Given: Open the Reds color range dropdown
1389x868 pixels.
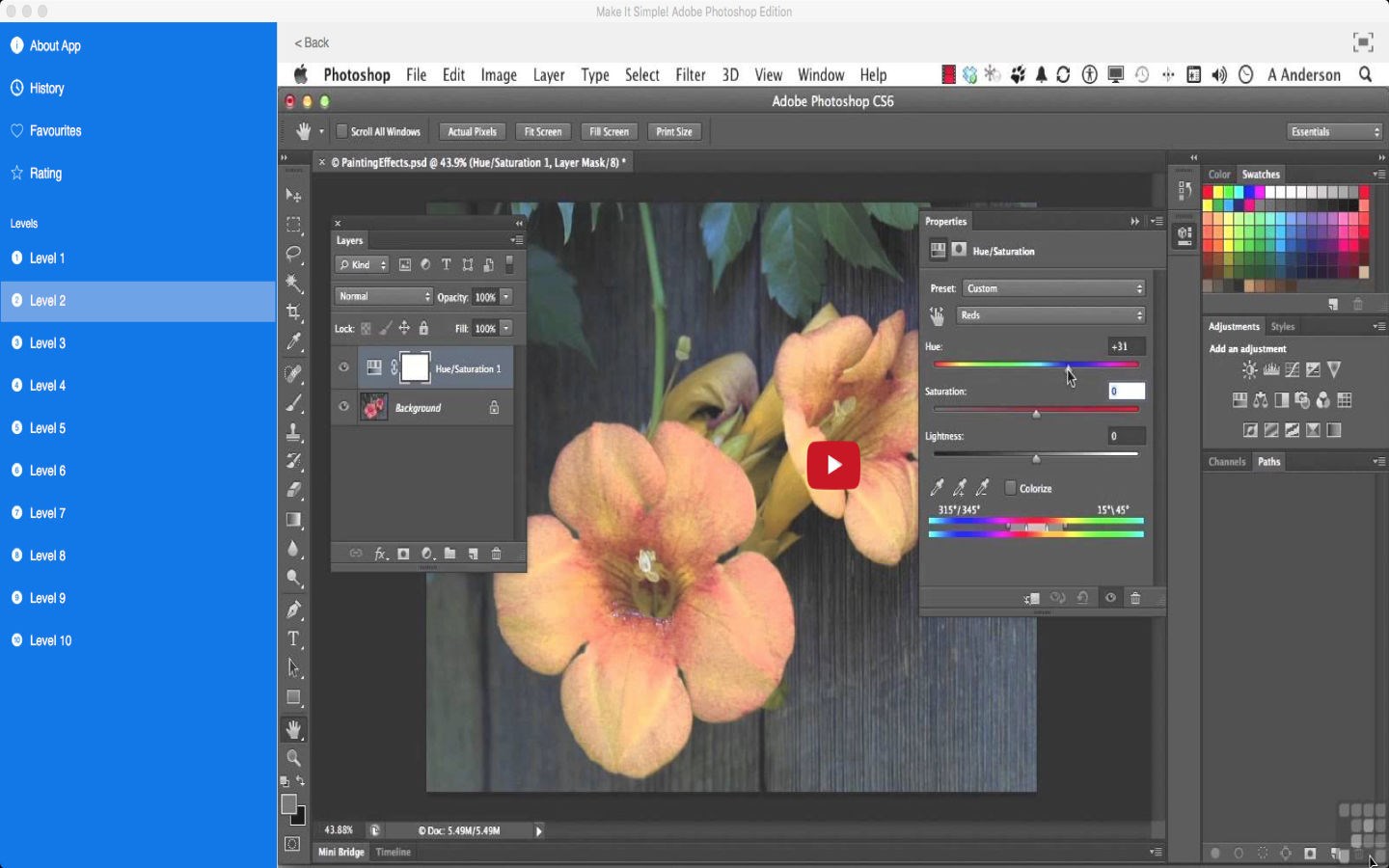Looking at the screenshot, I should 1050,315.
